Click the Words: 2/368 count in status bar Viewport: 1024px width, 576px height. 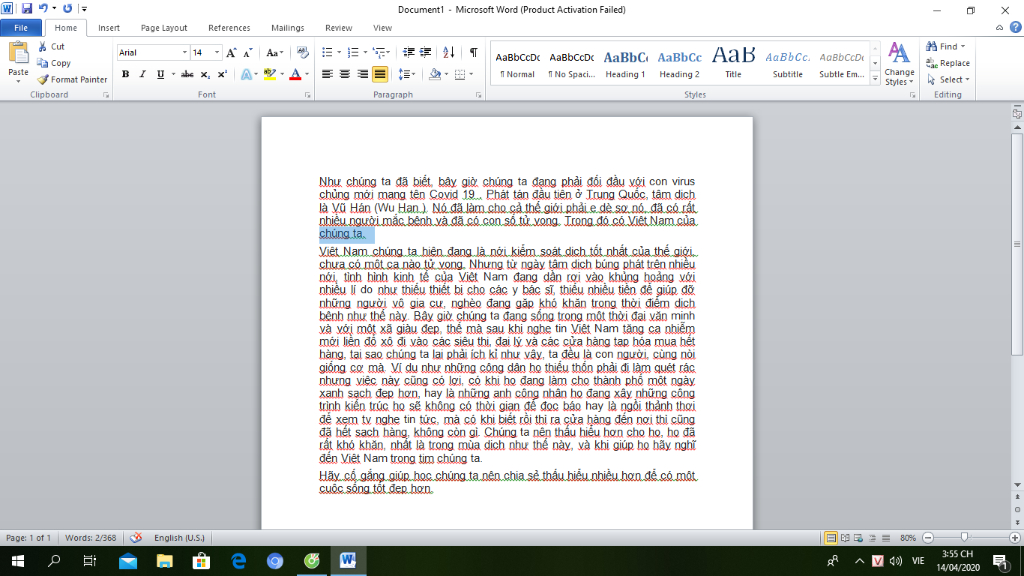pyautogui.click(x=90, y=538)
